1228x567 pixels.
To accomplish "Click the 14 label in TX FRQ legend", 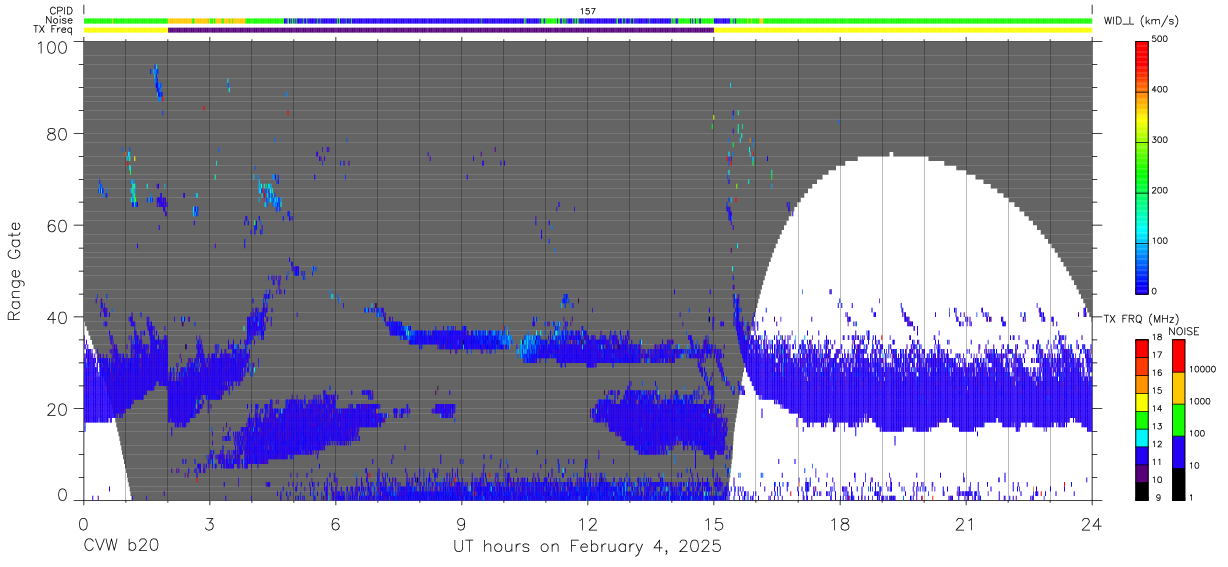I will pos(1156,408).
